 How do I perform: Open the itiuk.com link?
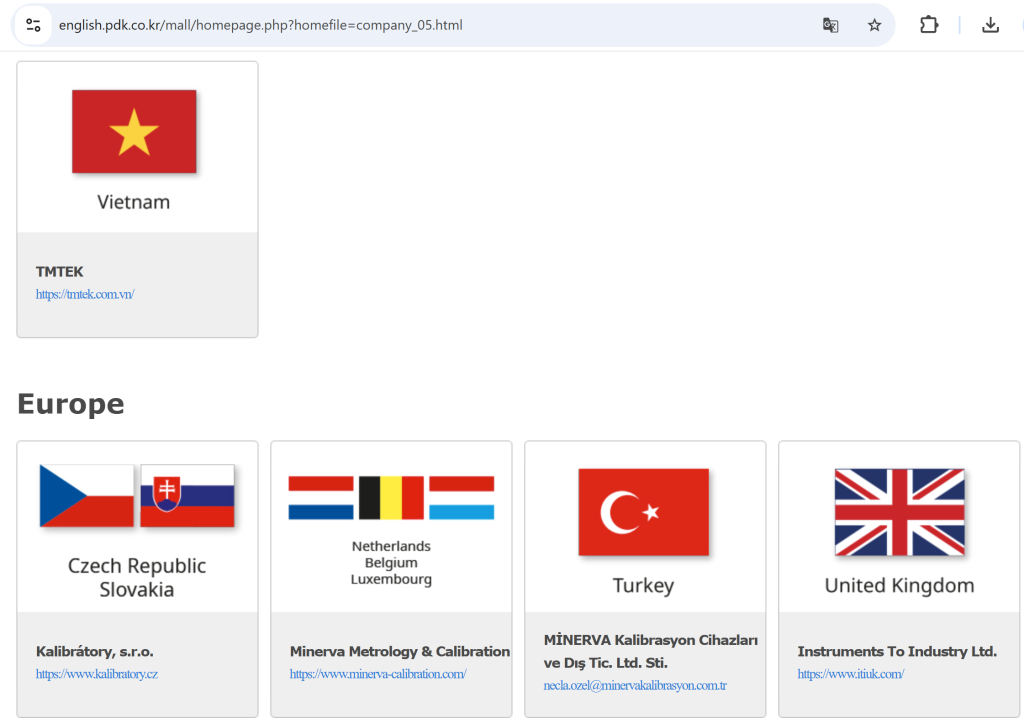click(x=850, y=673)
